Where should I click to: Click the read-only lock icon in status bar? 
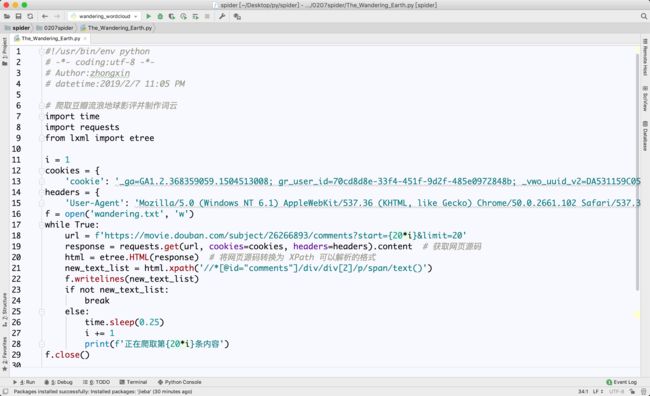pyautogui.click(x=633, y=391)
